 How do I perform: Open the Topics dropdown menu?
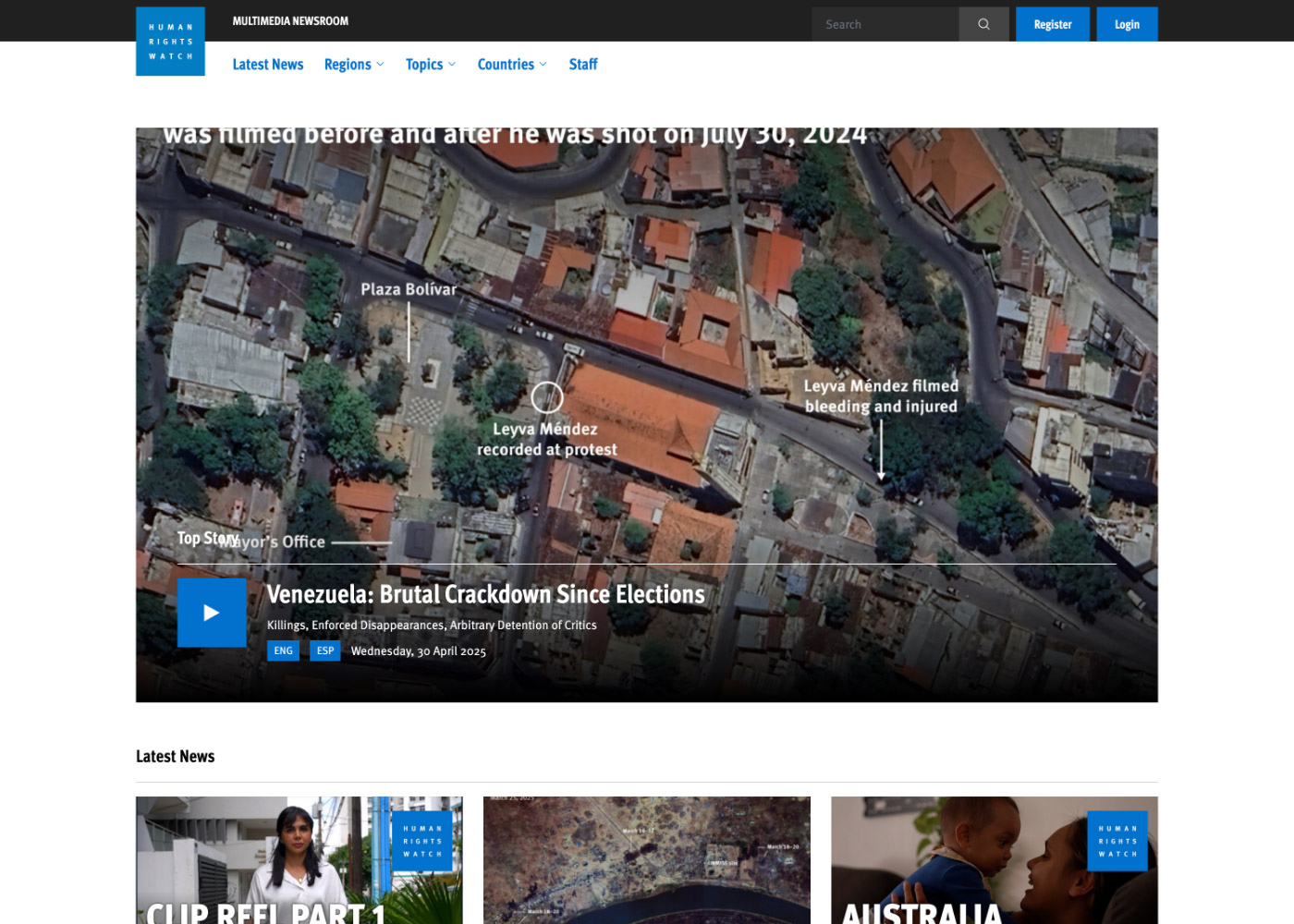click(430, 65)
